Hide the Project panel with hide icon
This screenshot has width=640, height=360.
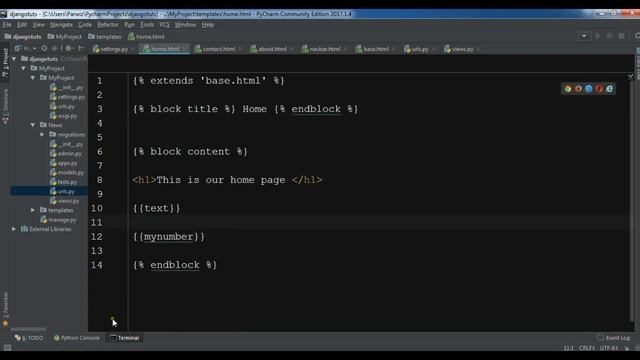pyautogui.click(x=81, y=48)
